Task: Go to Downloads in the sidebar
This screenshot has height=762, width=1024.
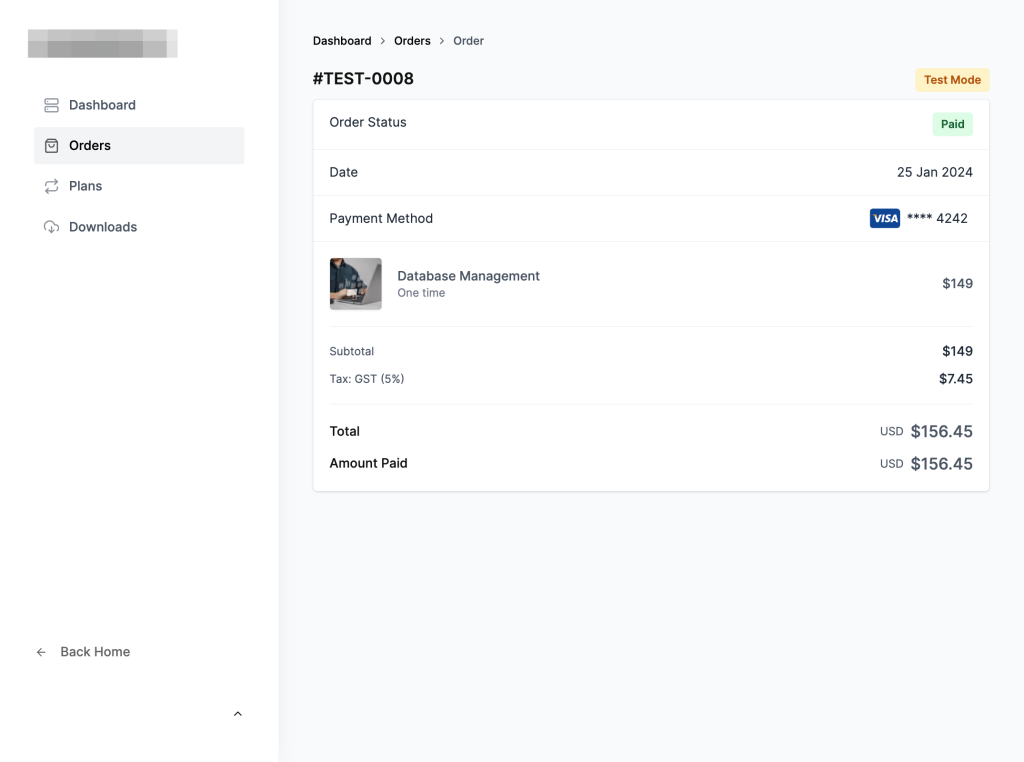Action: click(139, 227)
